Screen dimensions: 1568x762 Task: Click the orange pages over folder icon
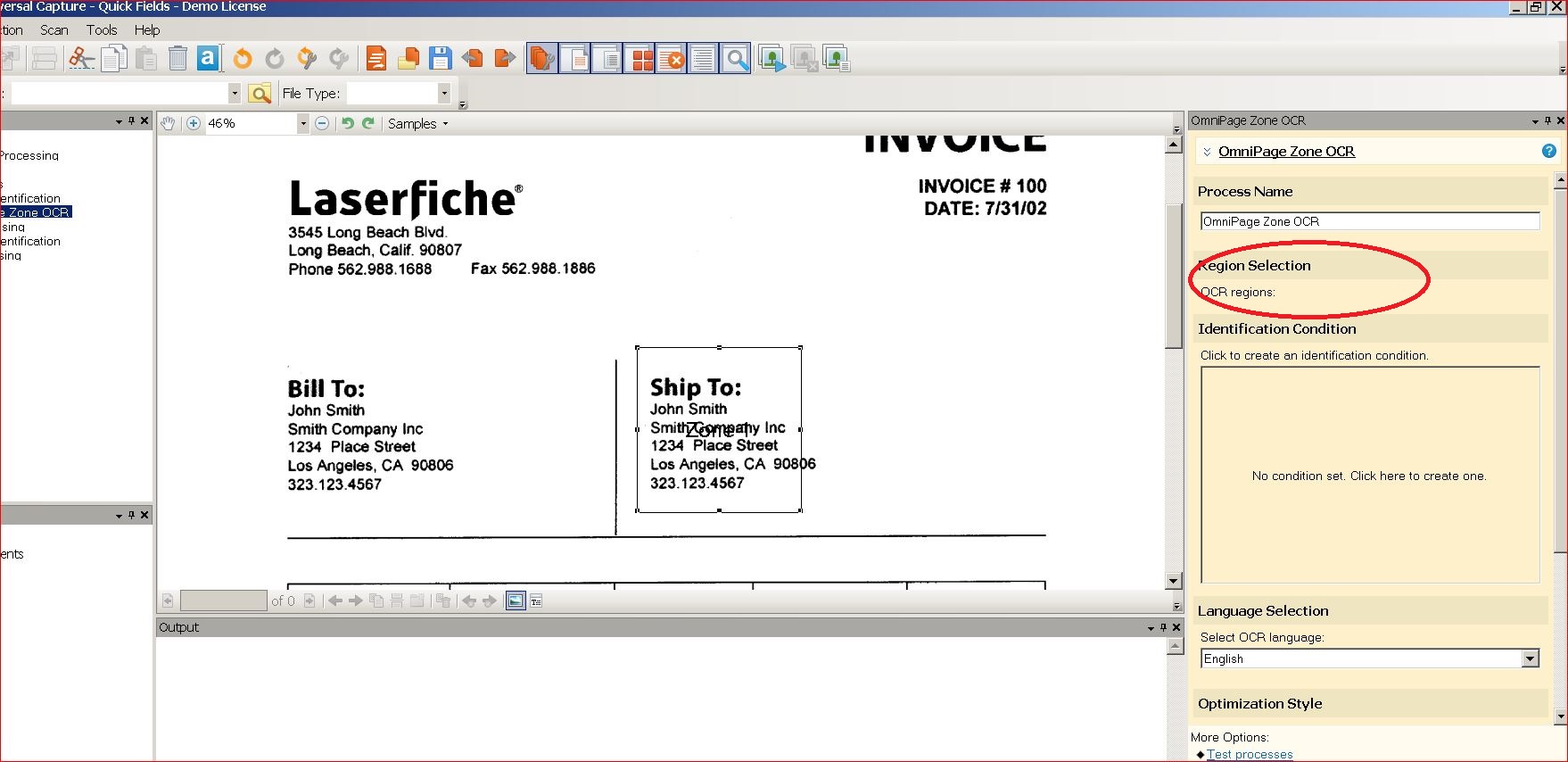click(x=409, y=59)
